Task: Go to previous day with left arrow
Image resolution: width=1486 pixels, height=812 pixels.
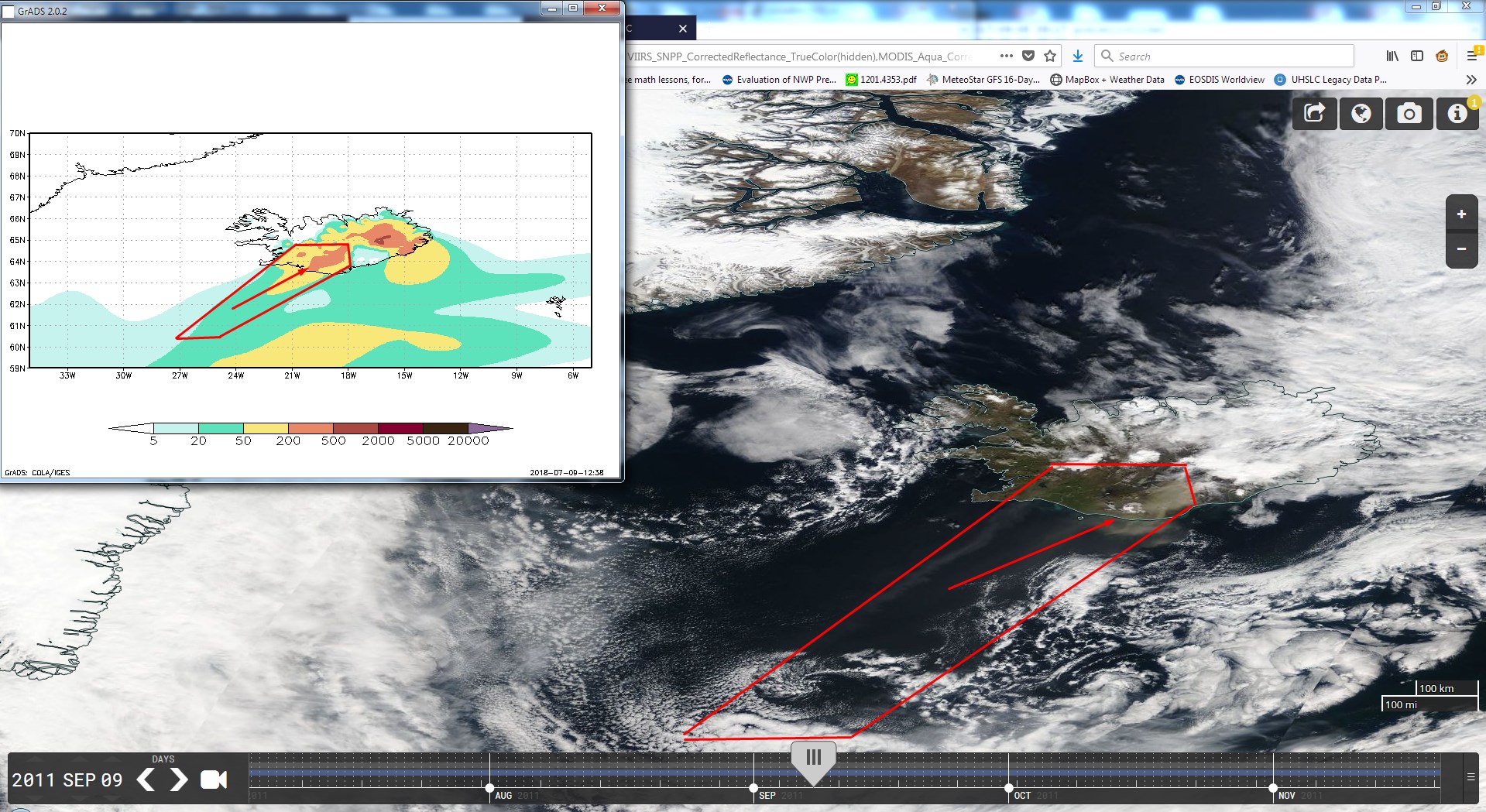Action: tap(146, 779)
